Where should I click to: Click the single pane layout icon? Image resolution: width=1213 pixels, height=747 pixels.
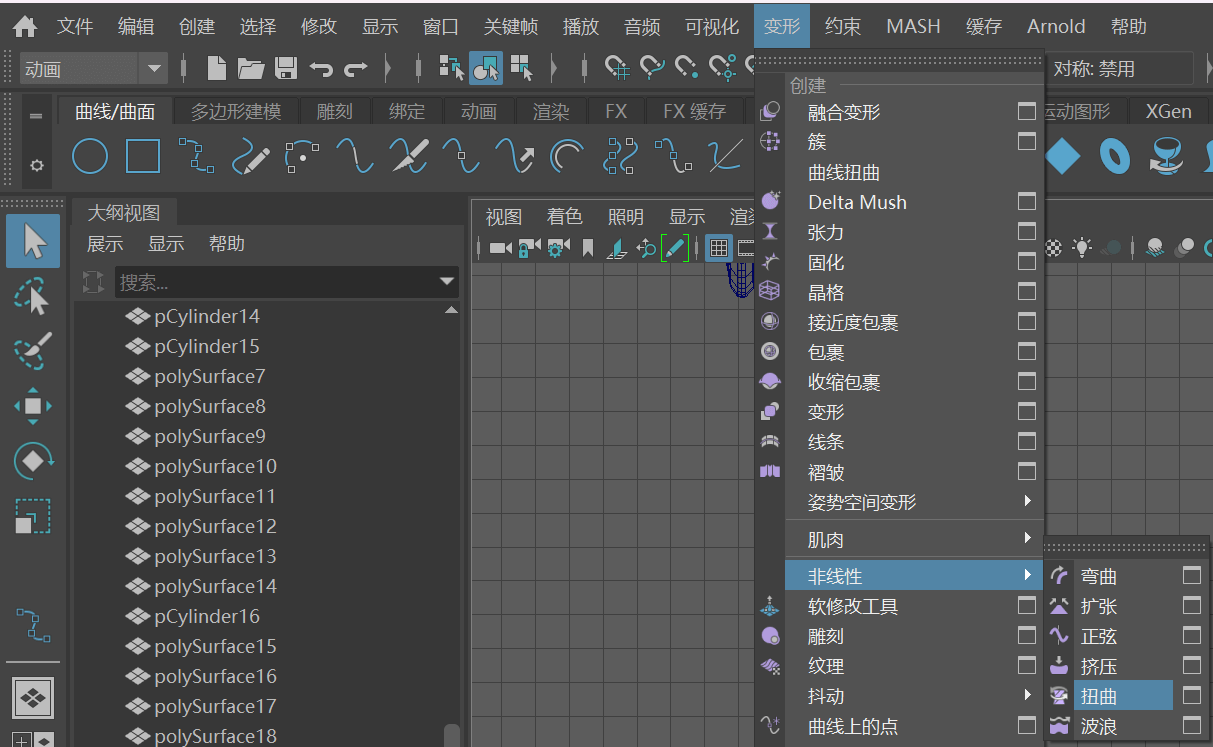[33, 698]
